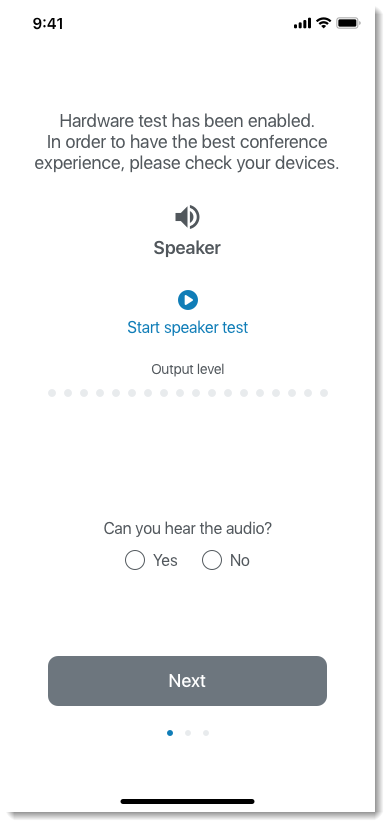Tap the cellular signal bars icon
The image size is (390, 827).
click(x=302, y=24)
